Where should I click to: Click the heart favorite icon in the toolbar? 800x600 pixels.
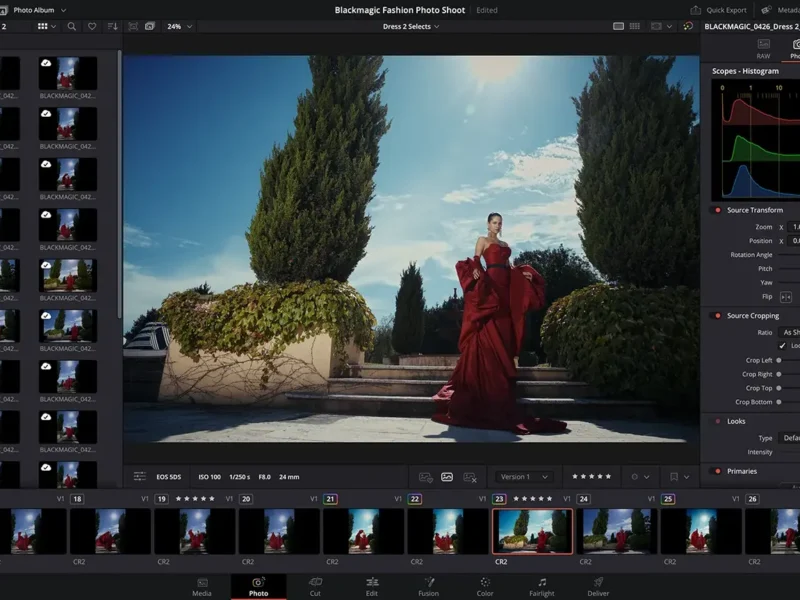coord(92,27)
